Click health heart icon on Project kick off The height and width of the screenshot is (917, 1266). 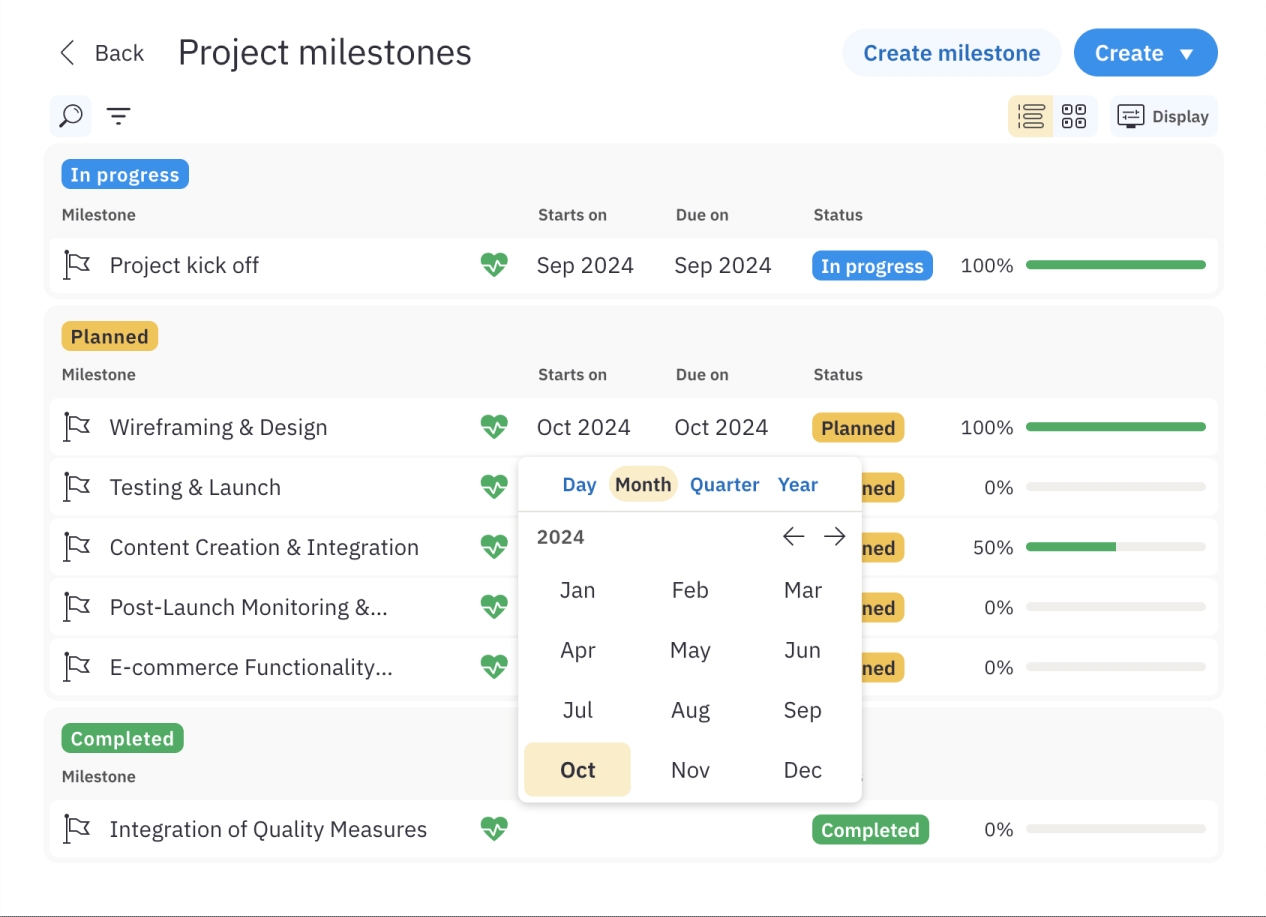pos(494,265)
